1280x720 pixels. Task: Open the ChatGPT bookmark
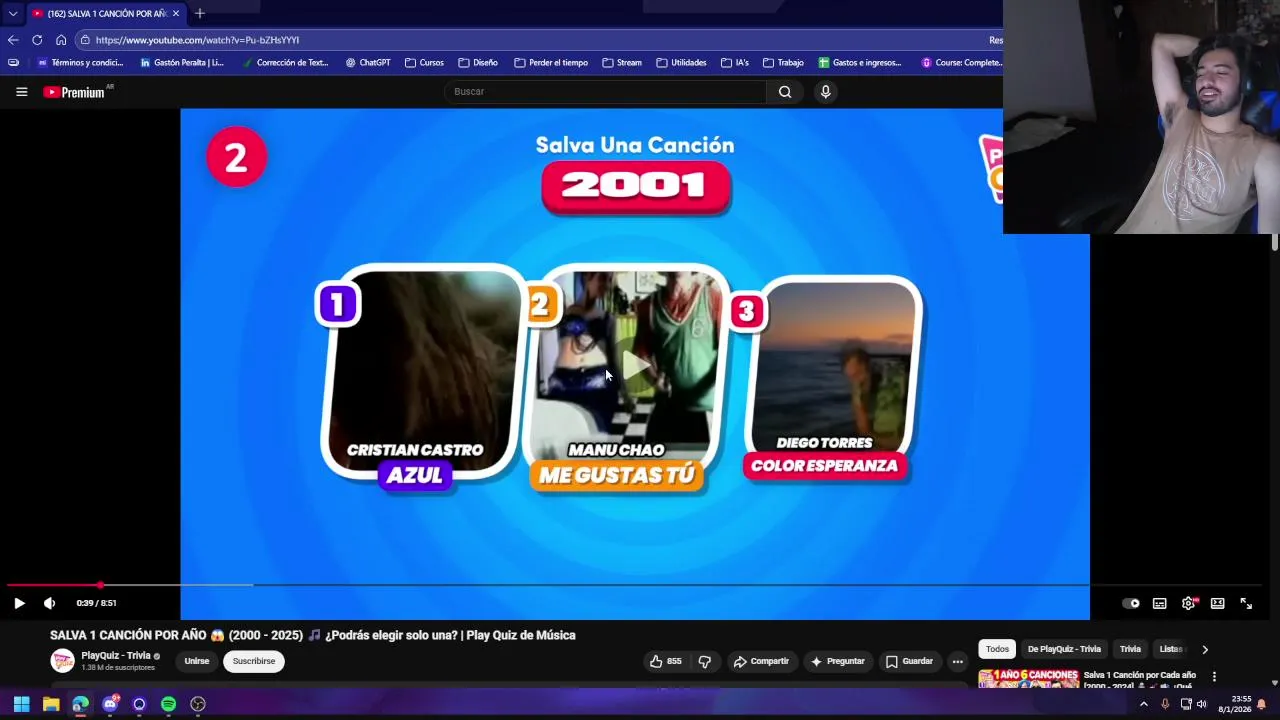click(368, 63)
